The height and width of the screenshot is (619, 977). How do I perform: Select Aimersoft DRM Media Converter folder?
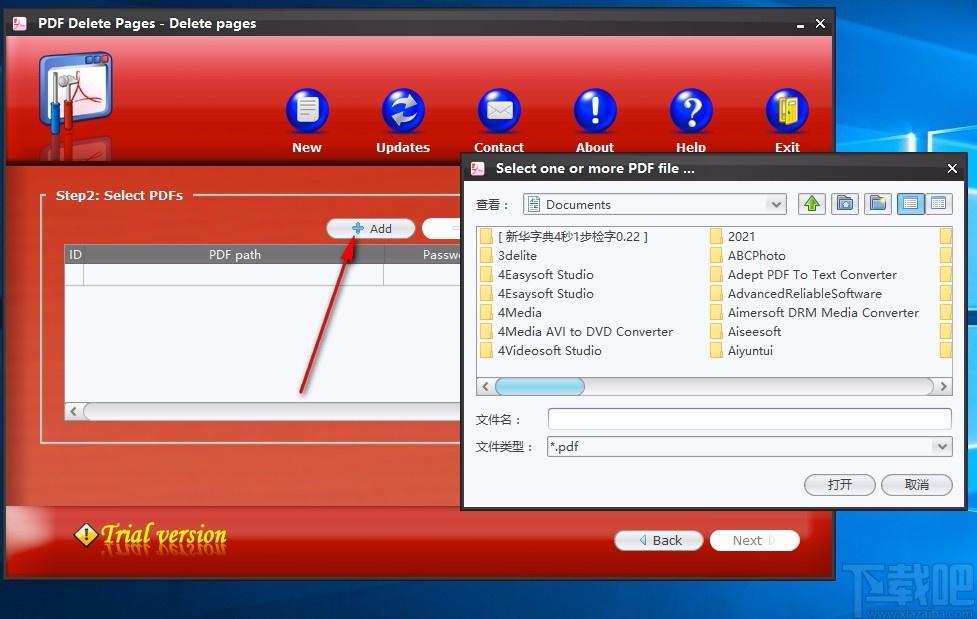click(x=815, y=312)
